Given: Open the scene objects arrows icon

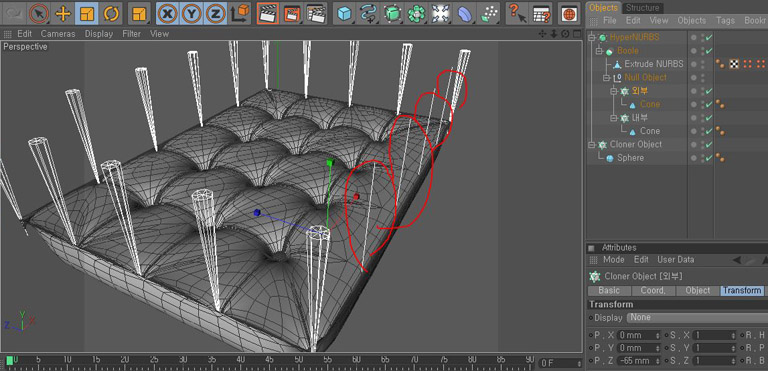Looking at the screenshot, I should [440, 13].
